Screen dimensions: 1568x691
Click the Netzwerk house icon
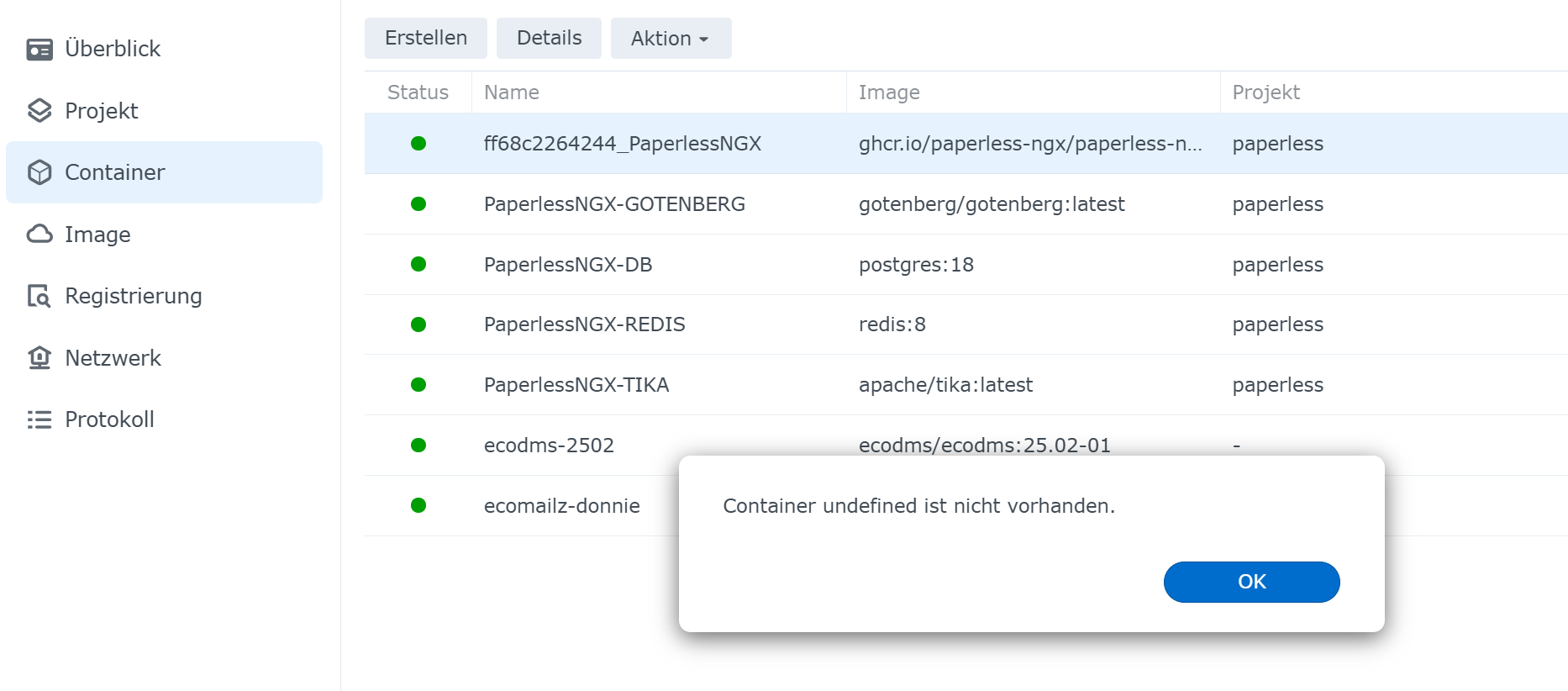coord(39,358)
